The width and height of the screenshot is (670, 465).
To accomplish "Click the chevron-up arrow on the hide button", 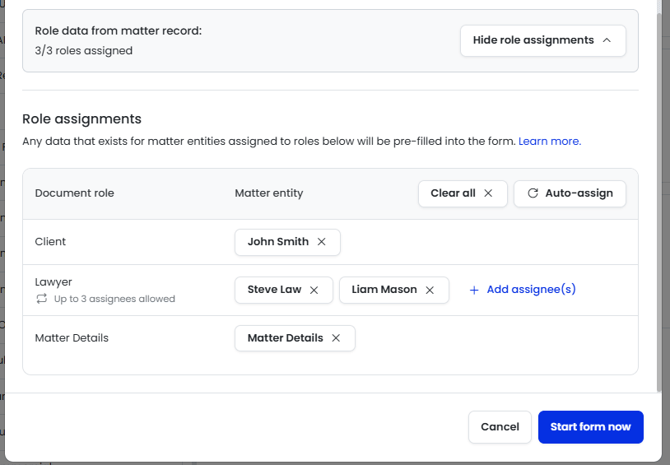I will pos(606,40).
